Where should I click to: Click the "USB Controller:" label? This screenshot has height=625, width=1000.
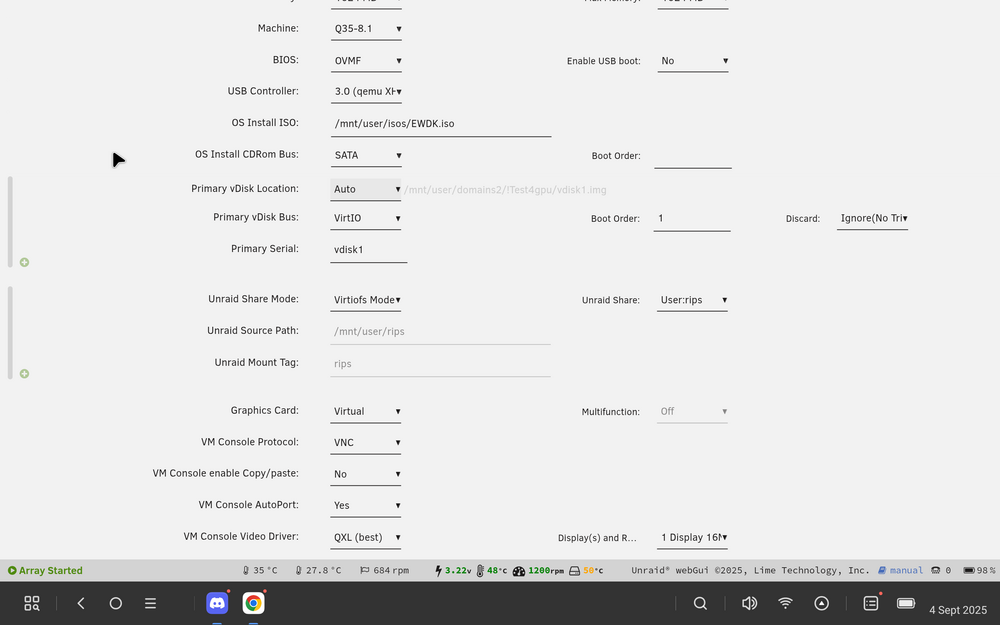point(263,91)
